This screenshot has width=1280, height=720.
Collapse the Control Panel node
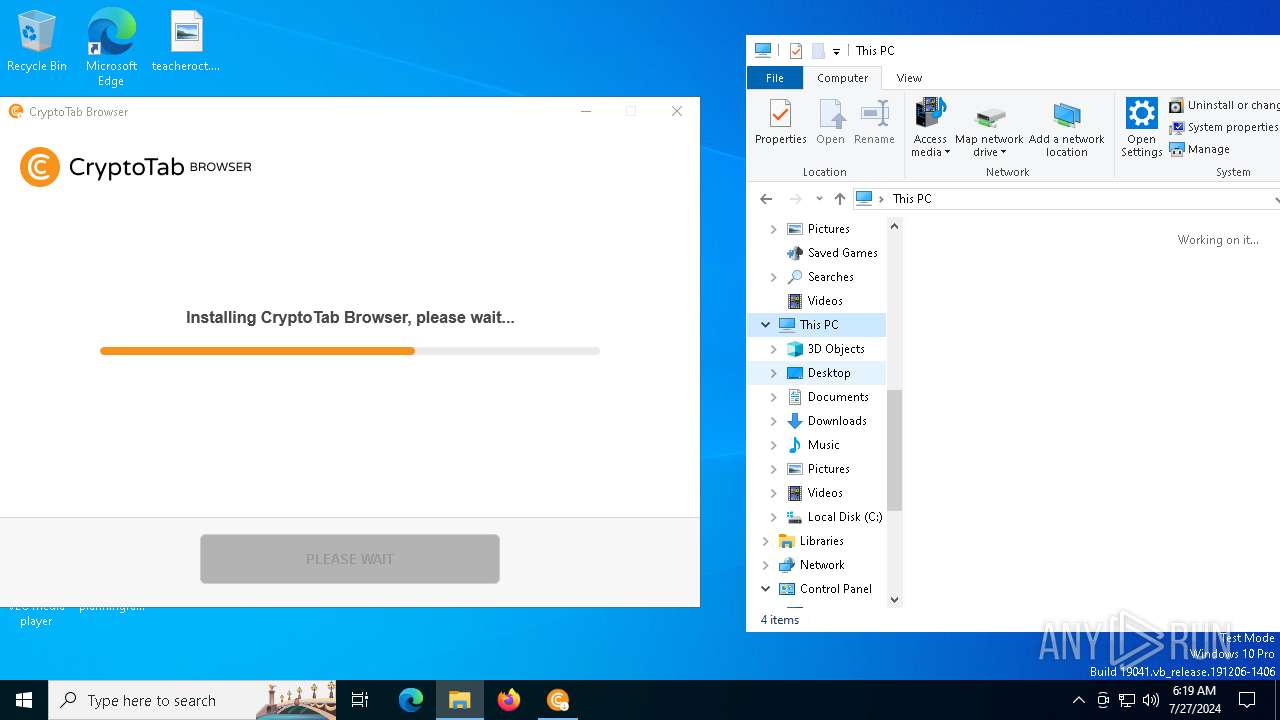pyautogui.click(x=766, y=589)
